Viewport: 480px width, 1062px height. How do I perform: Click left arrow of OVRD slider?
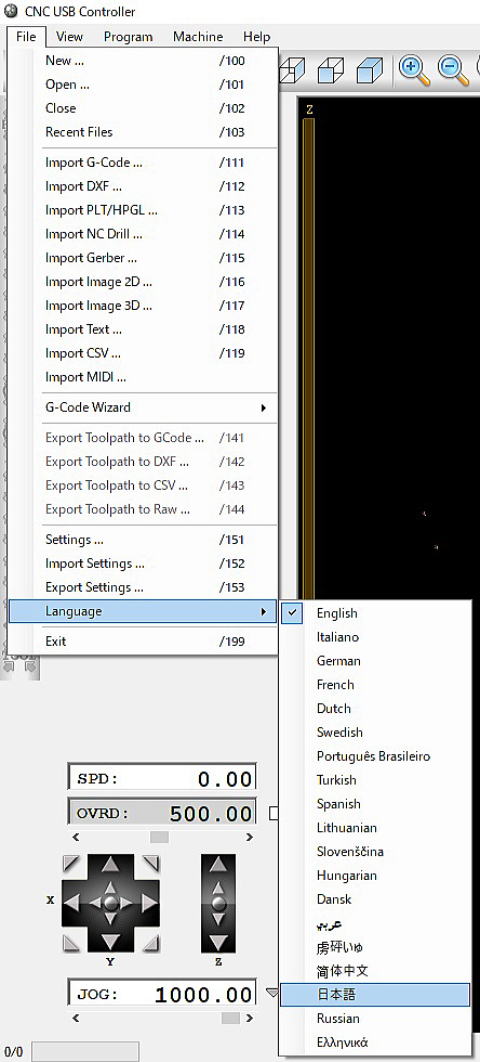[x=75, y=837]
